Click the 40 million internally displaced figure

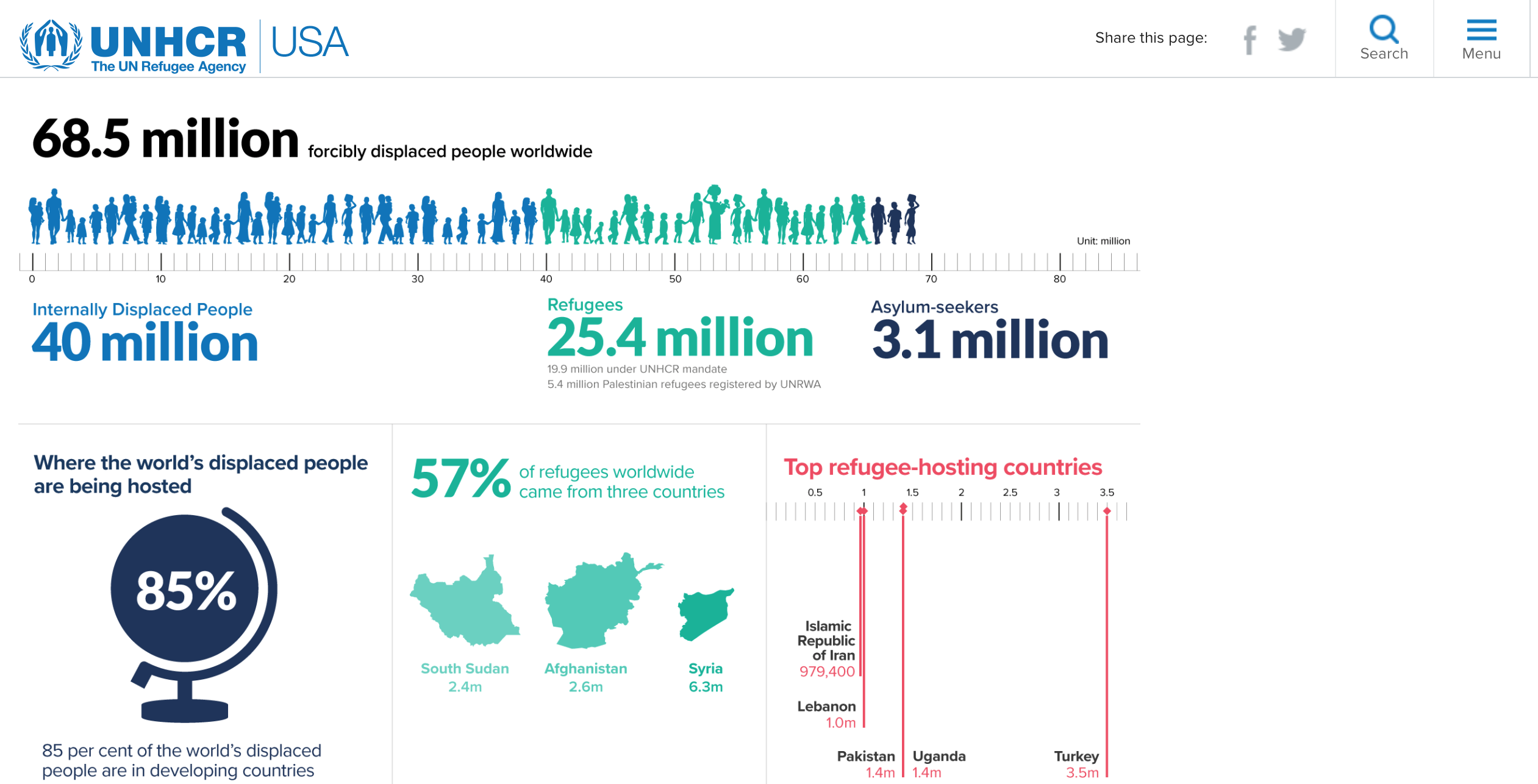tap(145, 343)
